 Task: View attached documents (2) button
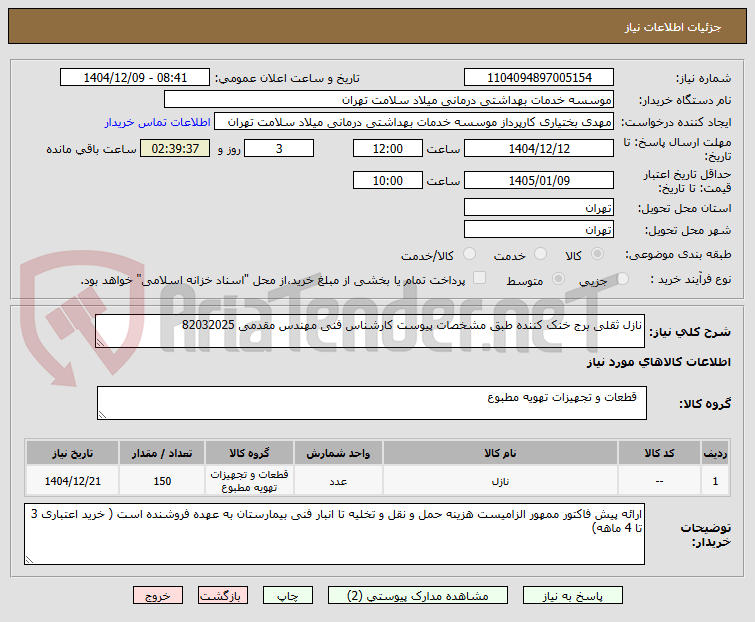pos(417,596)
